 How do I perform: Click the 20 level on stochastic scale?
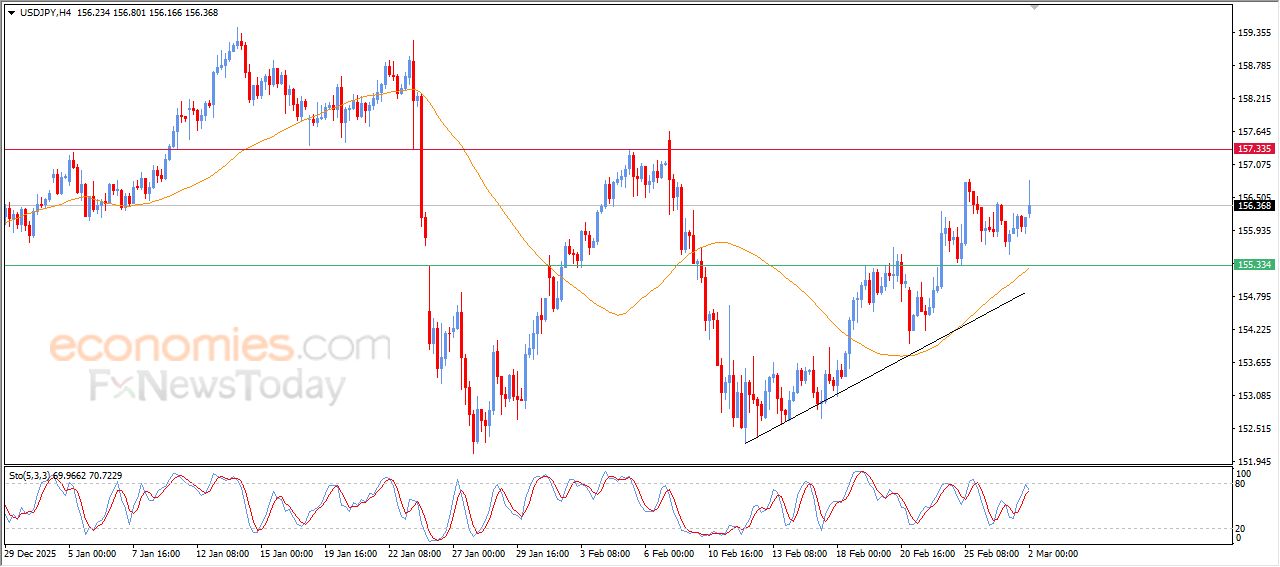coord(1243,528)
